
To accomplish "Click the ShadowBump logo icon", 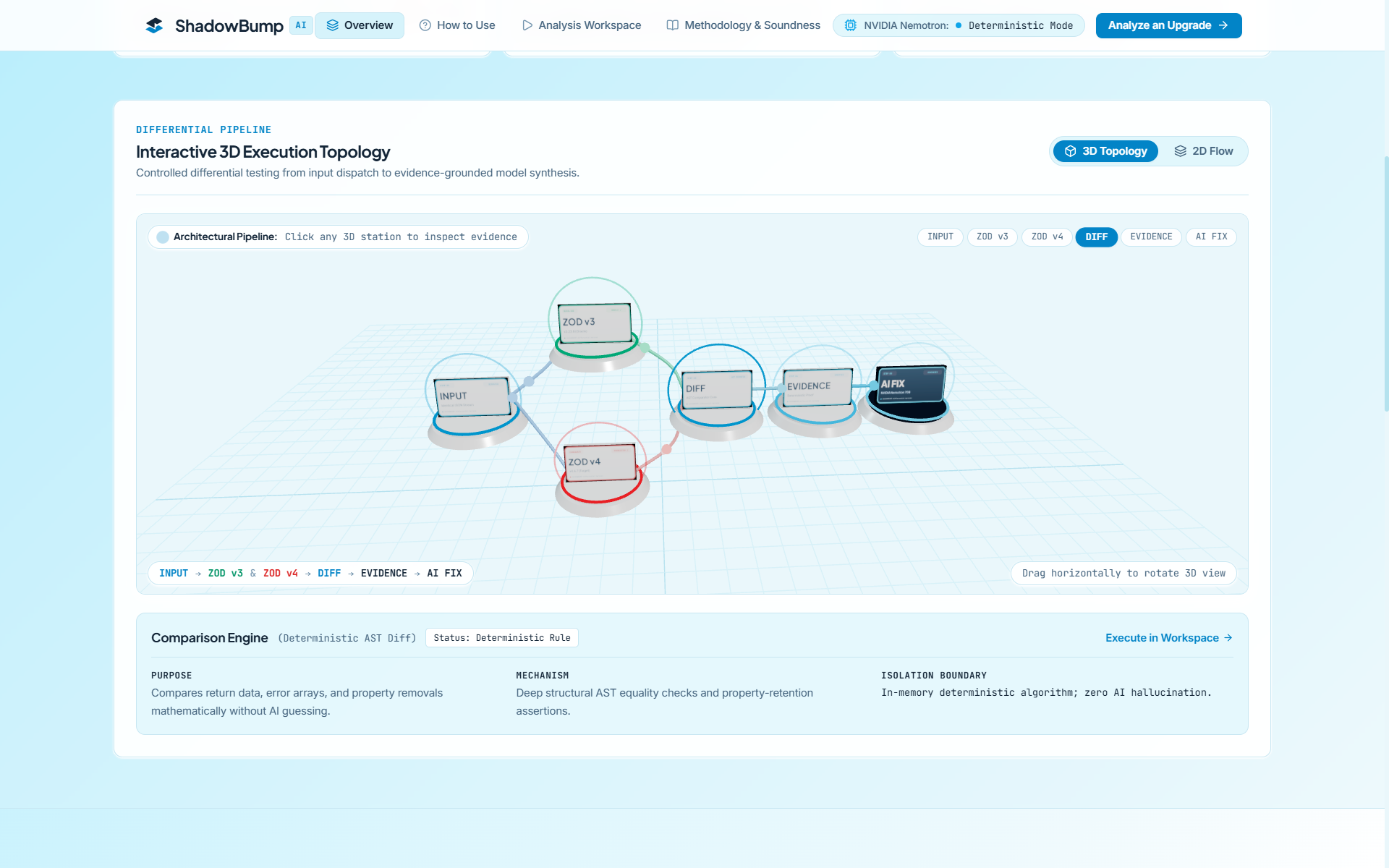I will pyautogui.click(x=154, y=25).
